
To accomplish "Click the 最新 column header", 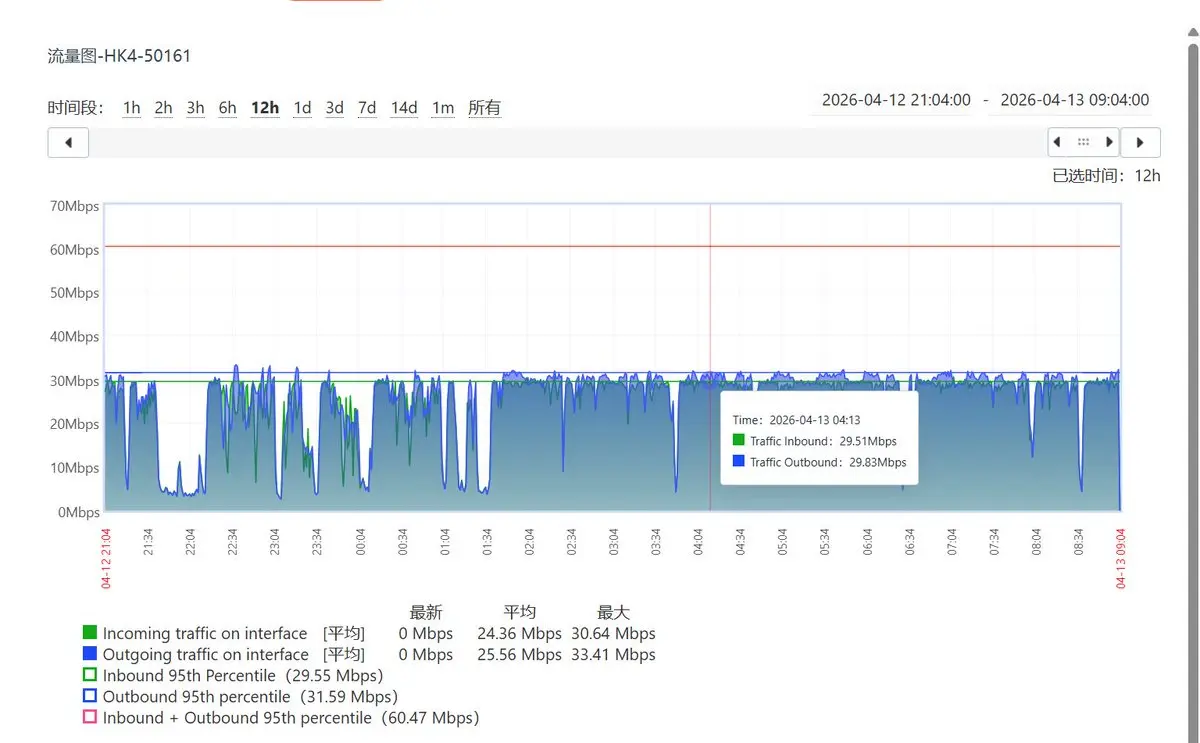I will click(426, 612).
